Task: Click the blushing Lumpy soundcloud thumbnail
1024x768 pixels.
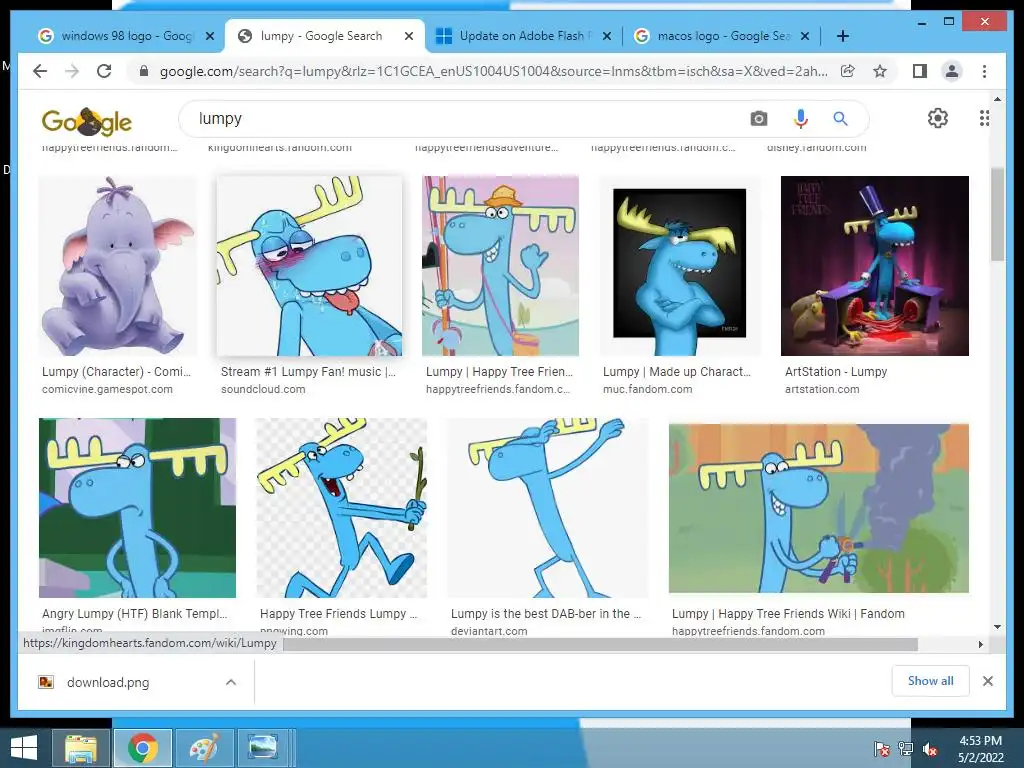Action: pyautogui.click(x=310, y=266)
